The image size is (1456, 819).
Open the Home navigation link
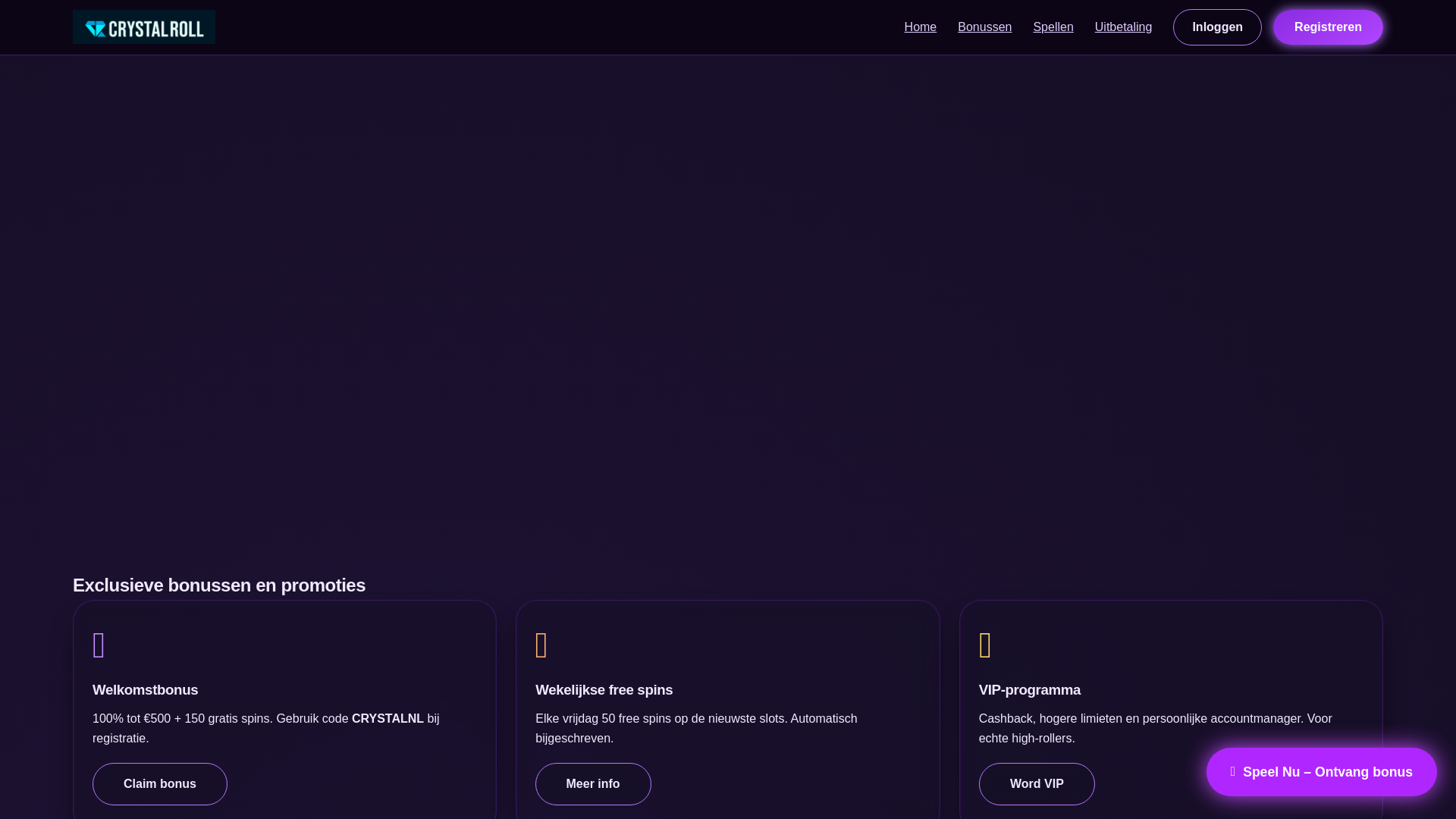tap(920, 27)
